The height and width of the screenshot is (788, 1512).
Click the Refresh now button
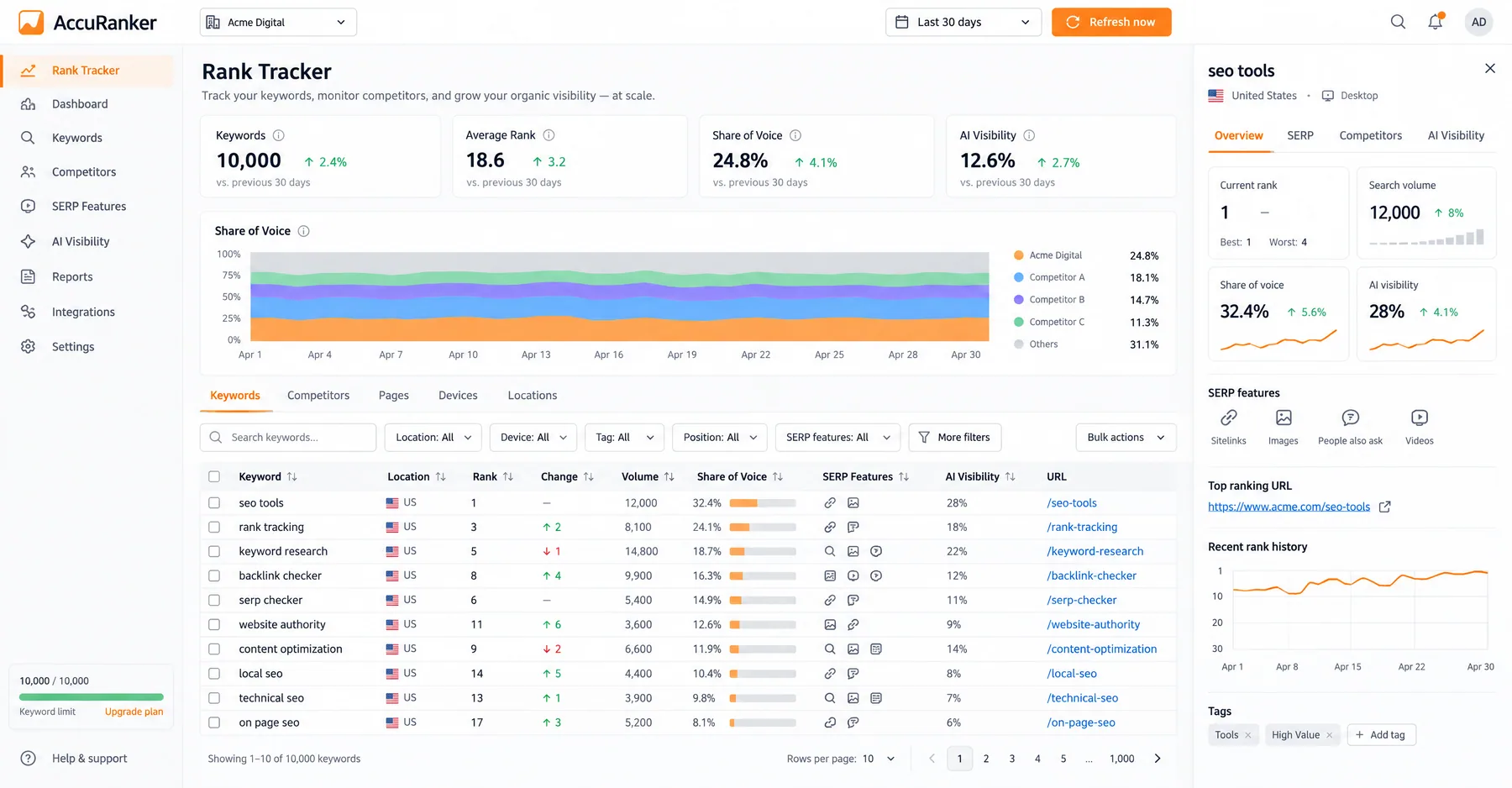(1111, 23)
